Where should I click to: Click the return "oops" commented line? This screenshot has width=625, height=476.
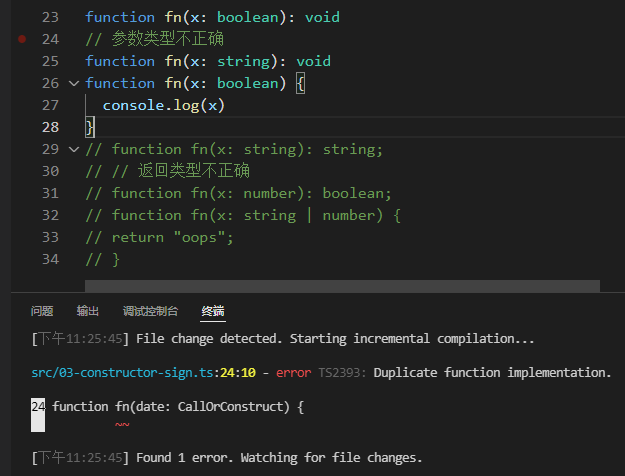pos(159,238)
